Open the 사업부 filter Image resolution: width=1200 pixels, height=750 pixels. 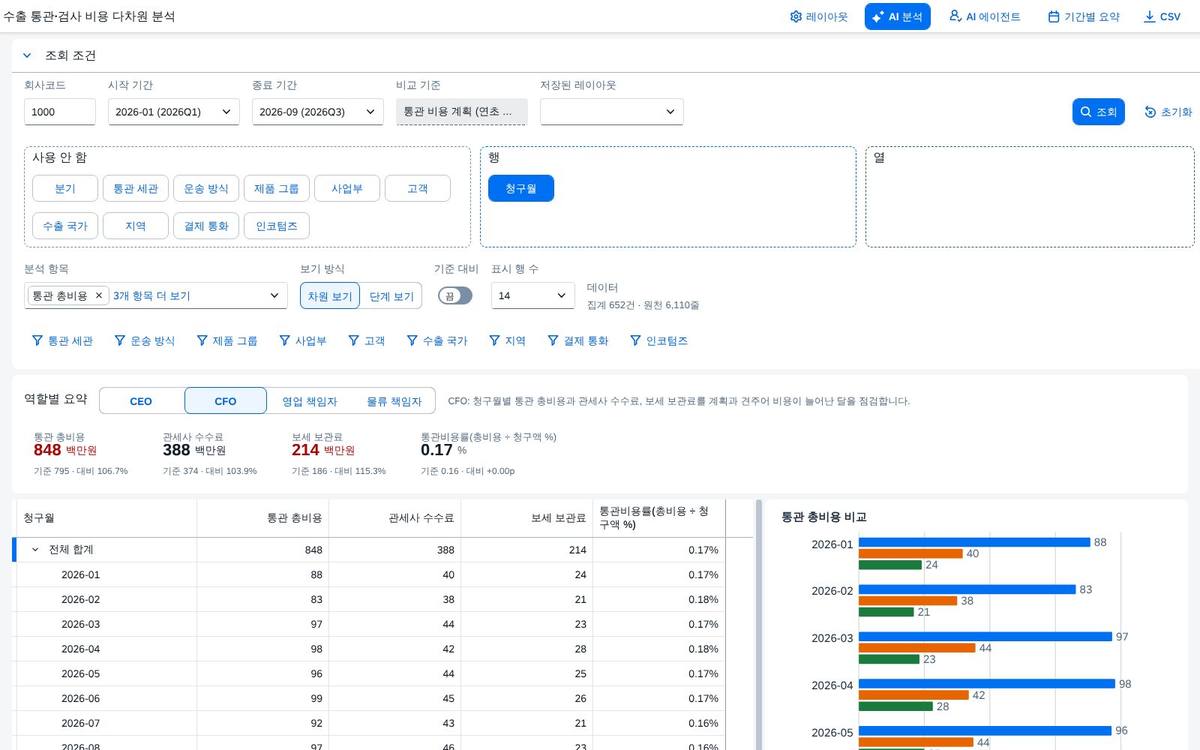(303, 341)
